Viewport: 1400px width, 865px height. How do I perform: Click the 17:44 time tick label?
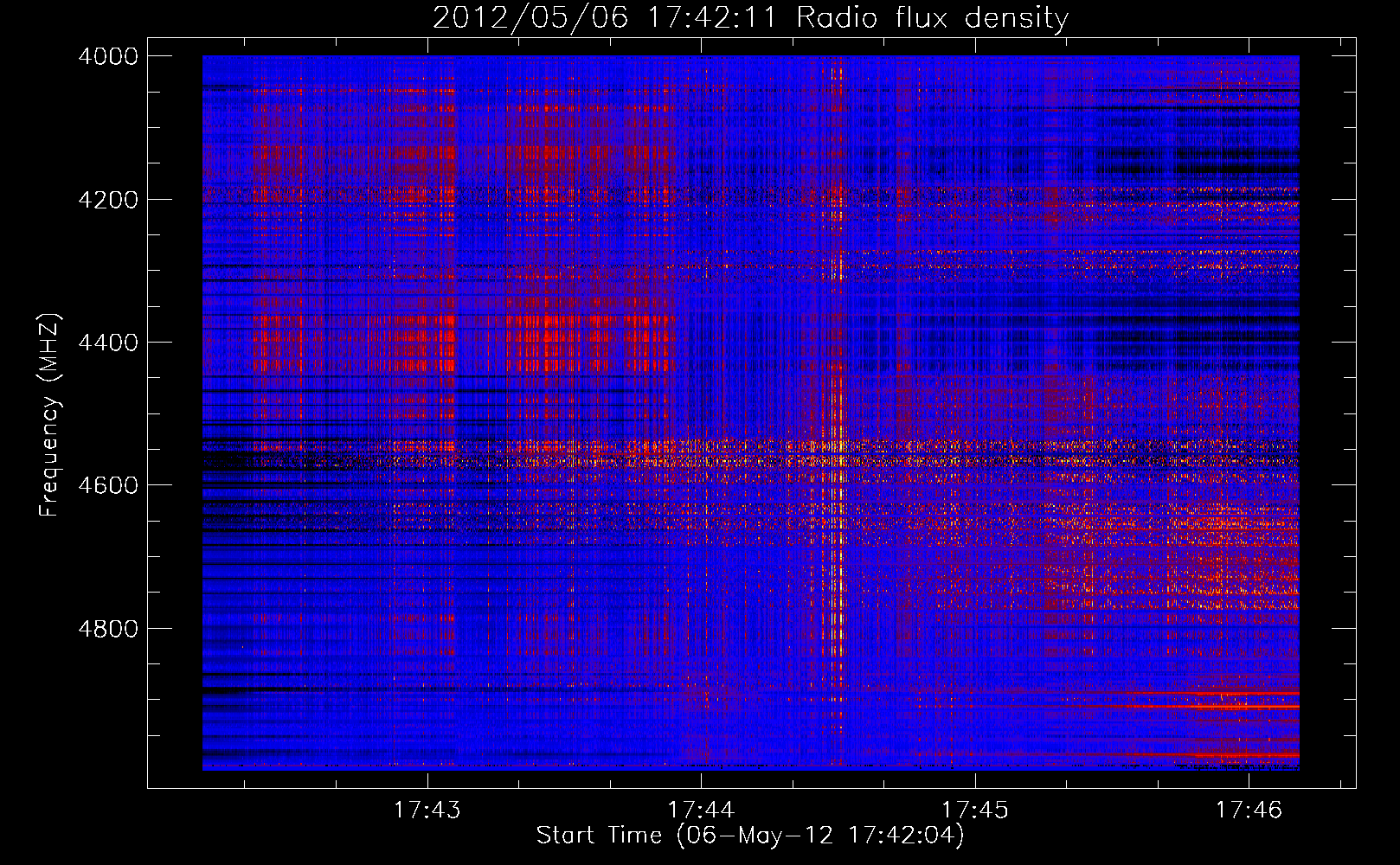click(x=701, y=810)
